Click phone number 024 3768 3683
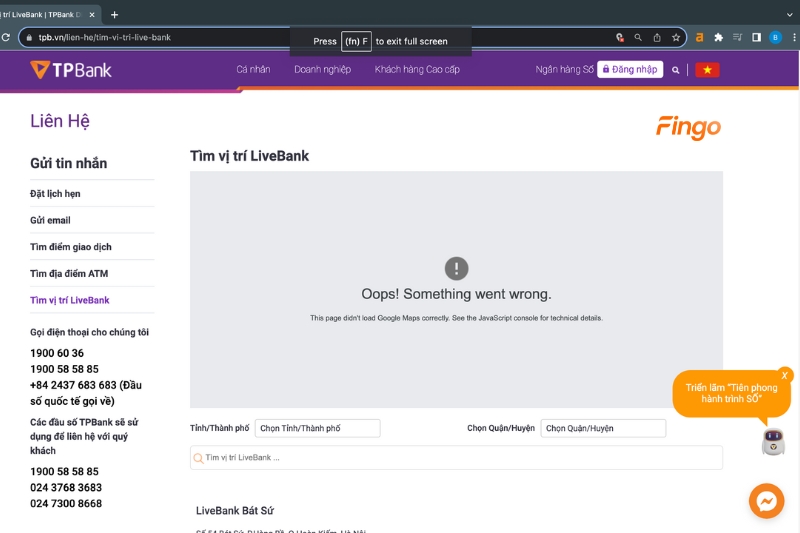This screenshot has width=800, height=533. 66,488
